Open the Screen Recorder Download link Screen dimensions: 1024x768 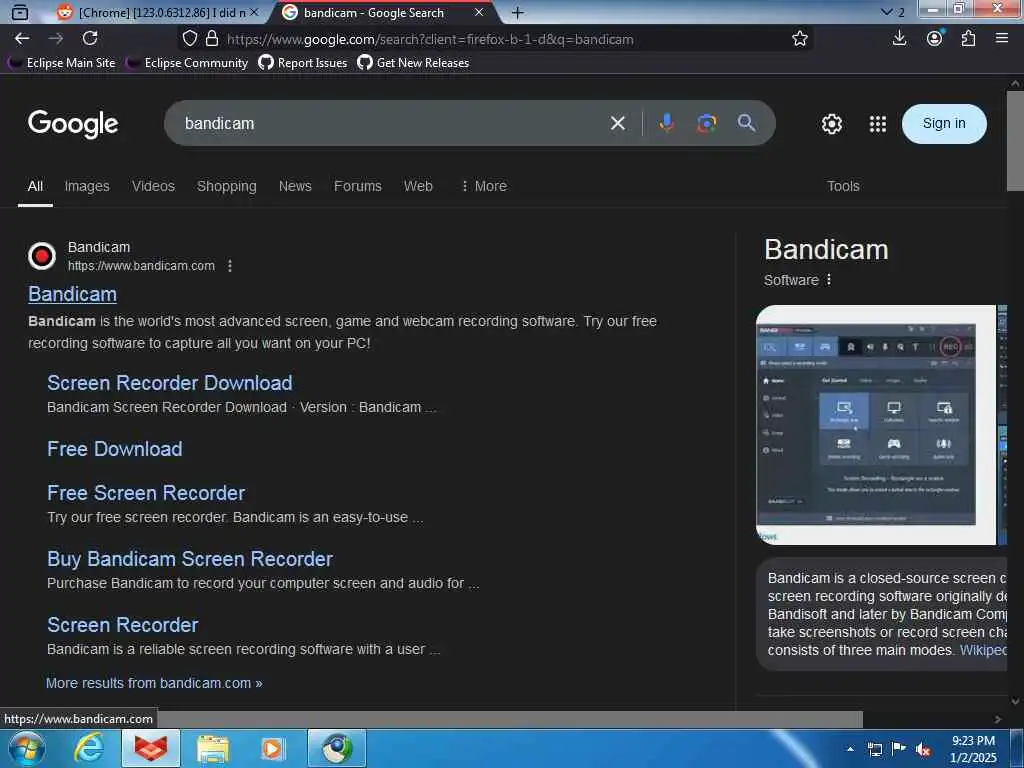[170, 383]
